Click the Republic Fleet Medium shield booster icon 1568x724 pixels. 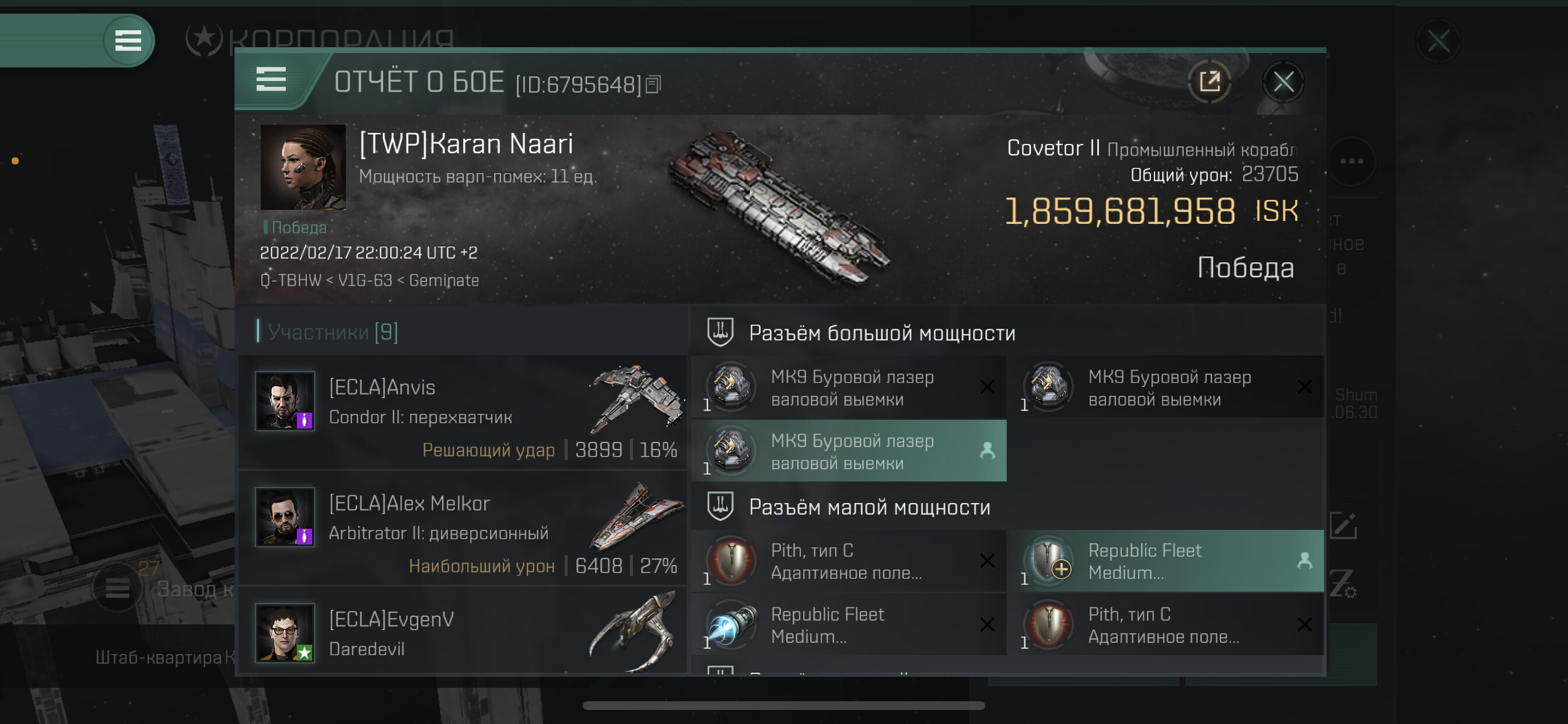[731, 625]
